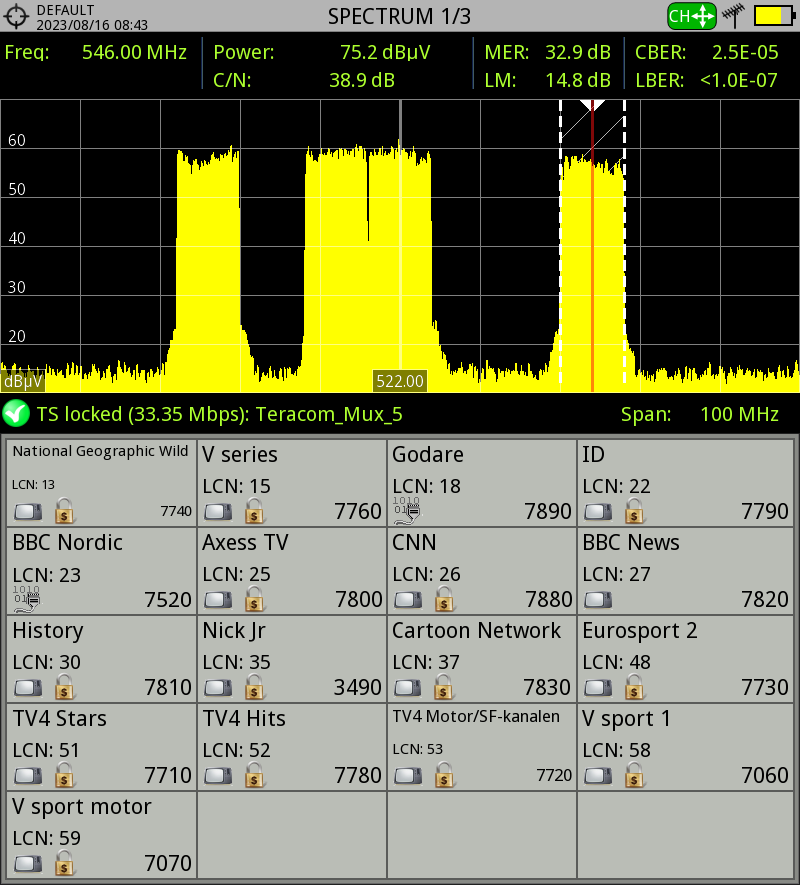Select the Godare service cell
The height and width of the screenshot is (885, 800).
482,483
